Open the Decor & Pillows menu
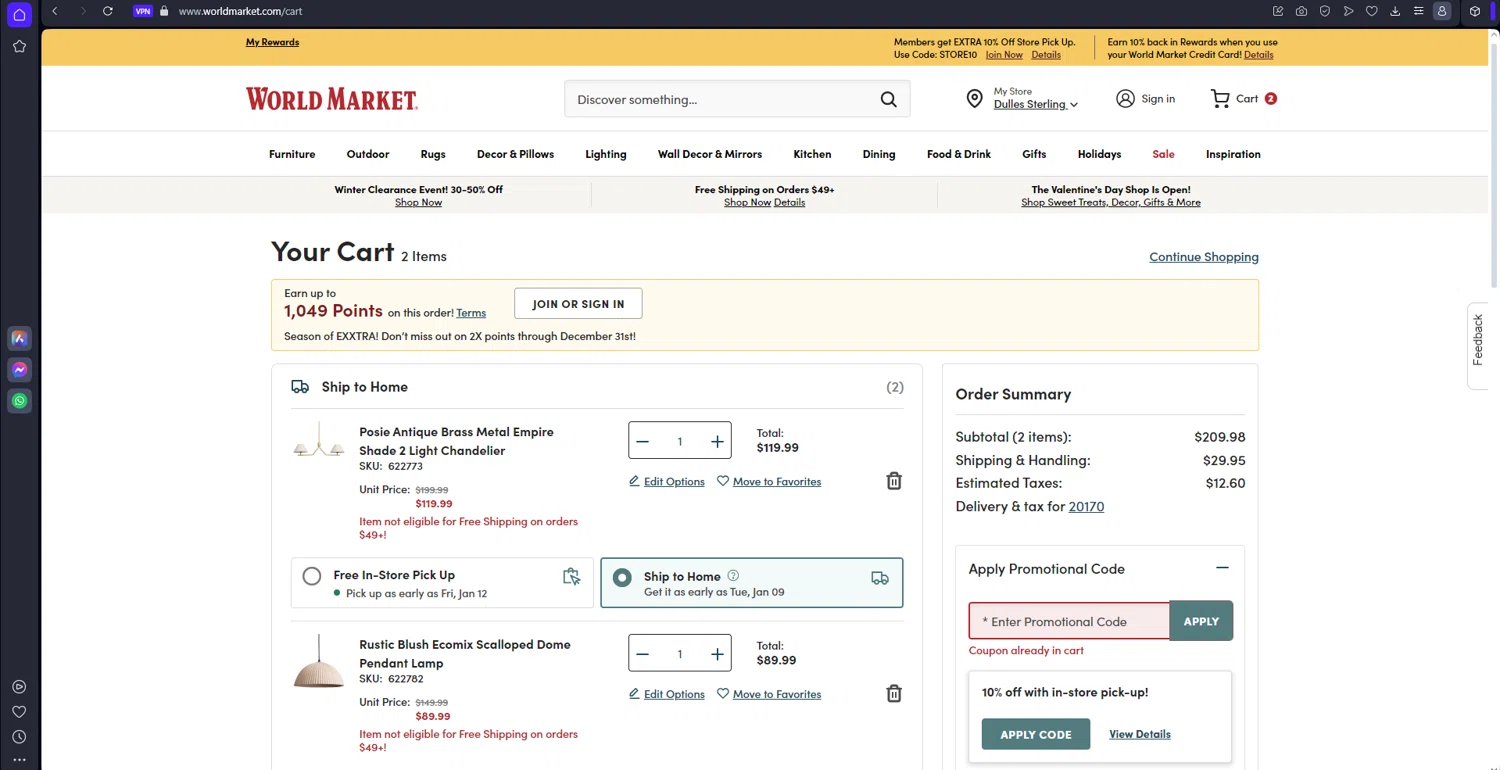Viewport: 1500px width, 770px height. [515, 154]
